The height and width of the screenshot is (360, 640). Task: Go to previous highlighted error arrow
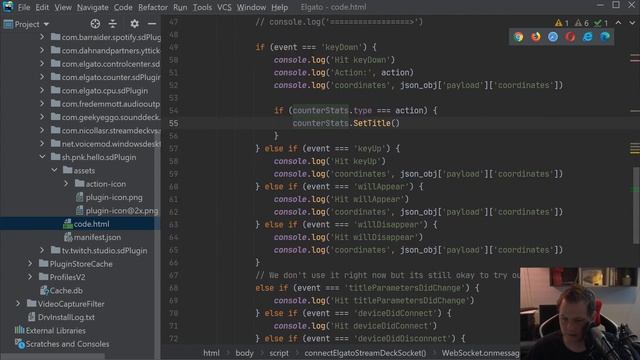pos(618,23)
